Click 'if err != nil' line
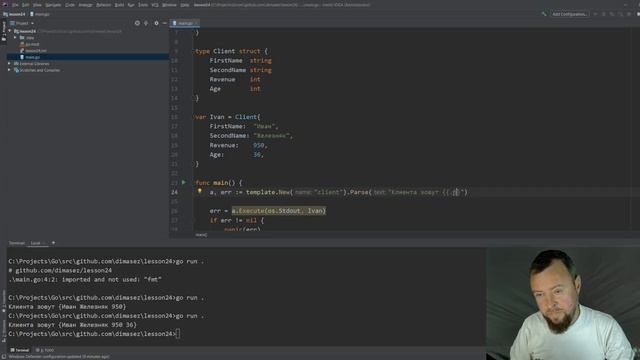 click(237, 220)
